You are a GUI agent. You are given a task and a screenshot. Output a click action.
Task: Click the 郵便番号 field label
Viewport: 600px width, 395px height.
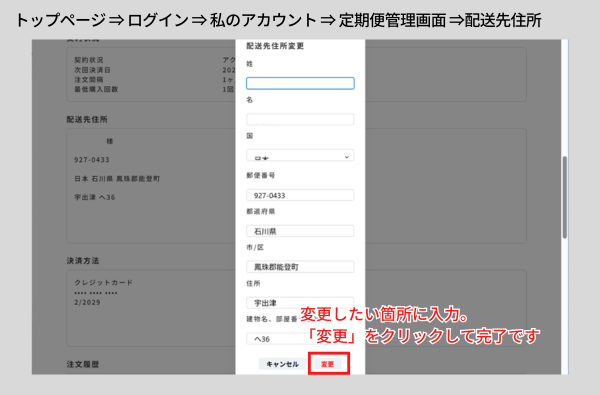click(261, 175)
